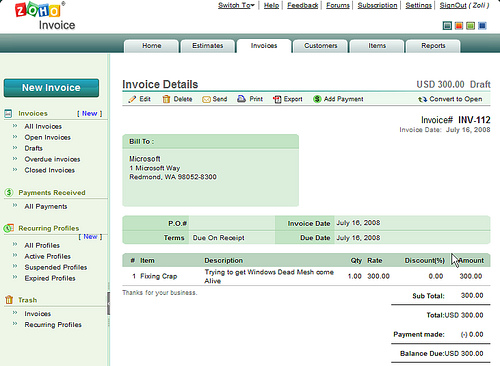The image size is (500, 366).
Task: Click the Add Payment dollar icon
Action: (317, 99)
